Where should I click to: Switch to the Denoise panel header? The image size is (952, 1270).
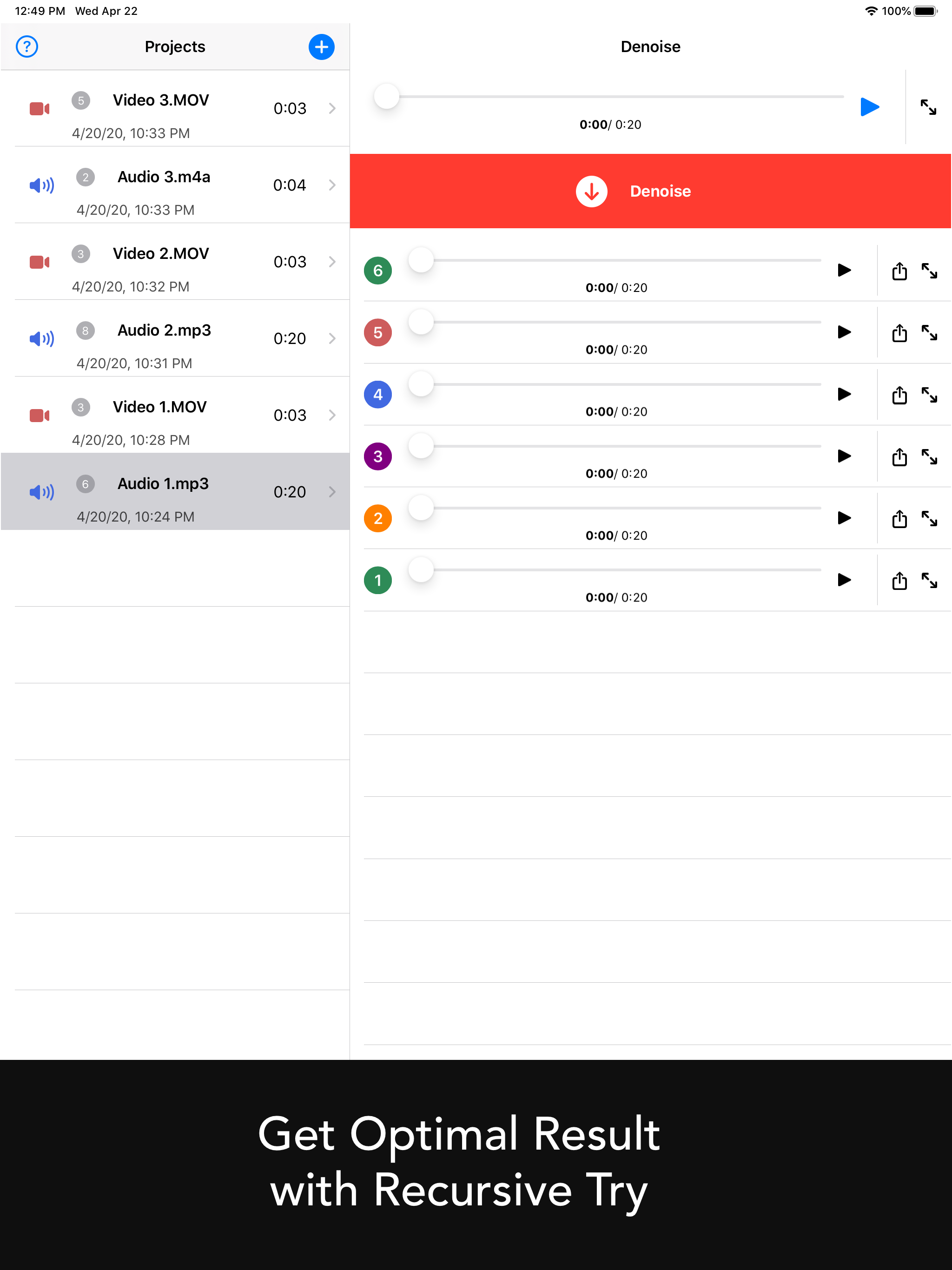(x=649, y=46)
